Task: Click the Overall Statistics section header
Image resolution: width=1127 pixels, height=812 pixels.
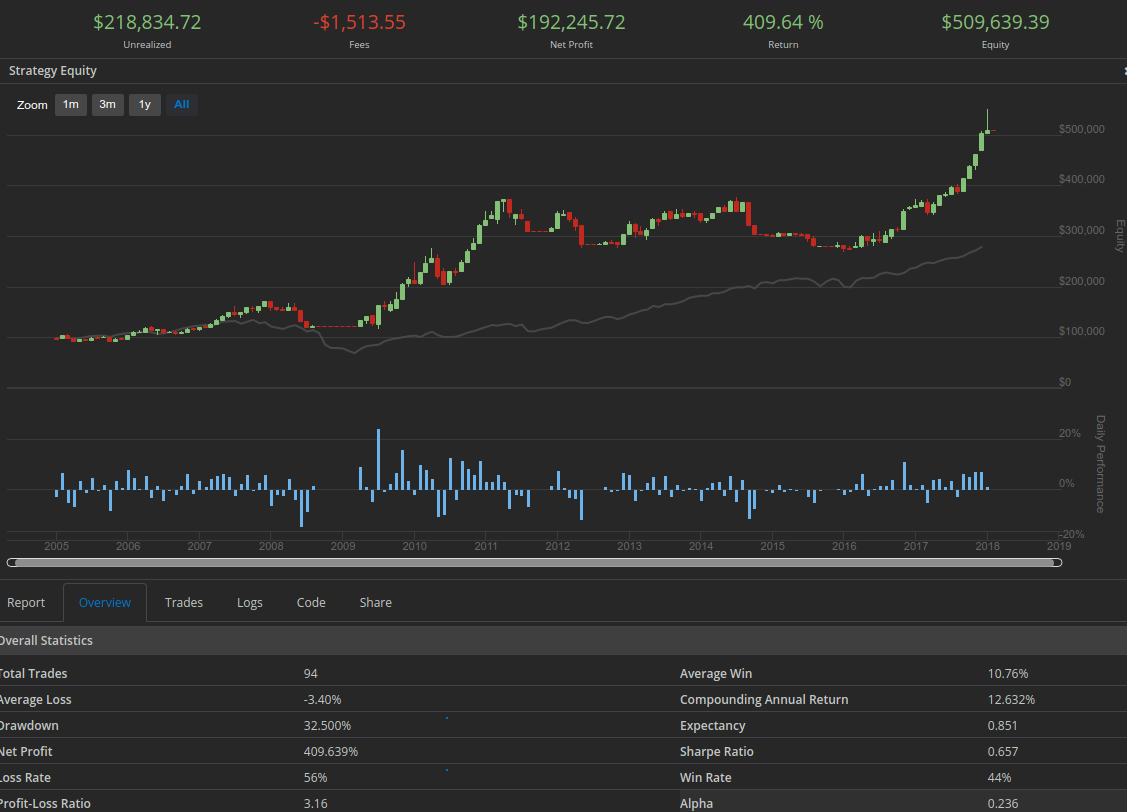Action: [46, 641]
